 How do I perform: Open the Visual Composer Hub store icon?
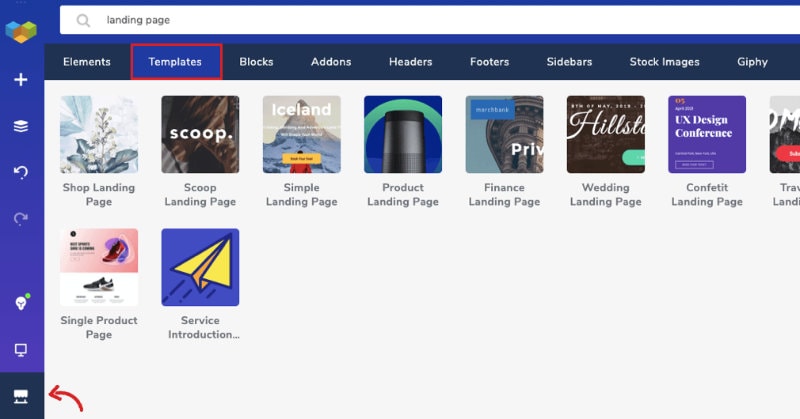point(21,397)
